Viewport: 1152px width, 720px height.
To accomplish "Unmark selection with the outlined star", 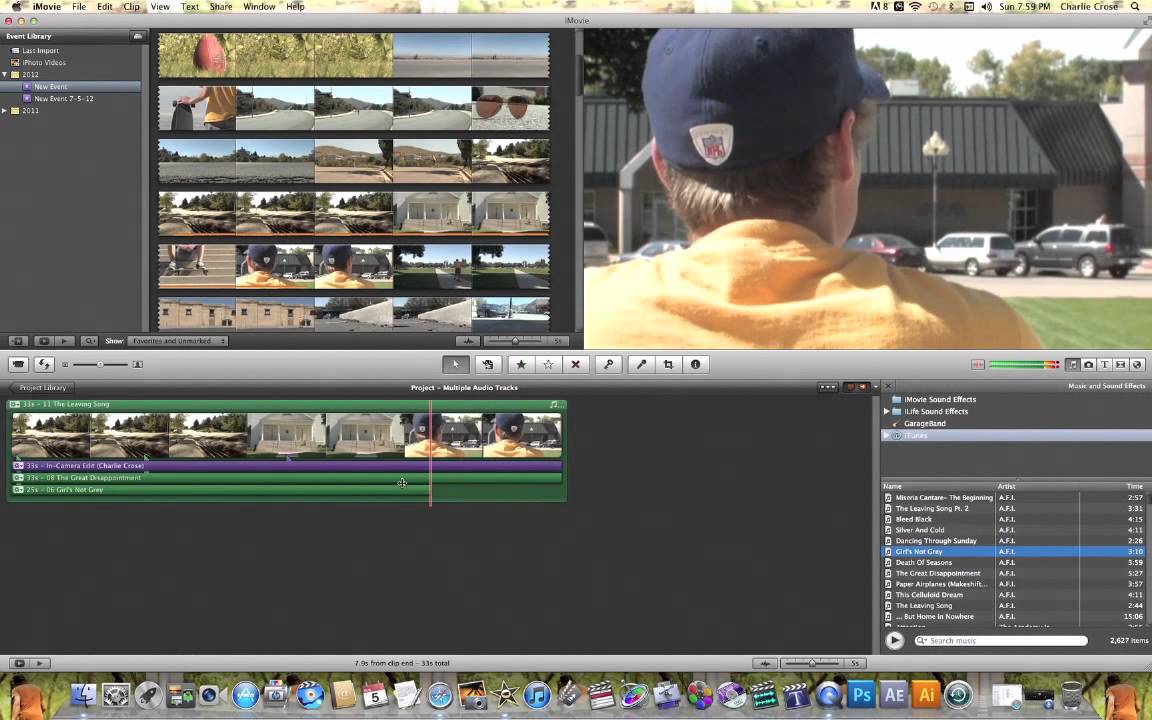I will [x=548, y=364].
